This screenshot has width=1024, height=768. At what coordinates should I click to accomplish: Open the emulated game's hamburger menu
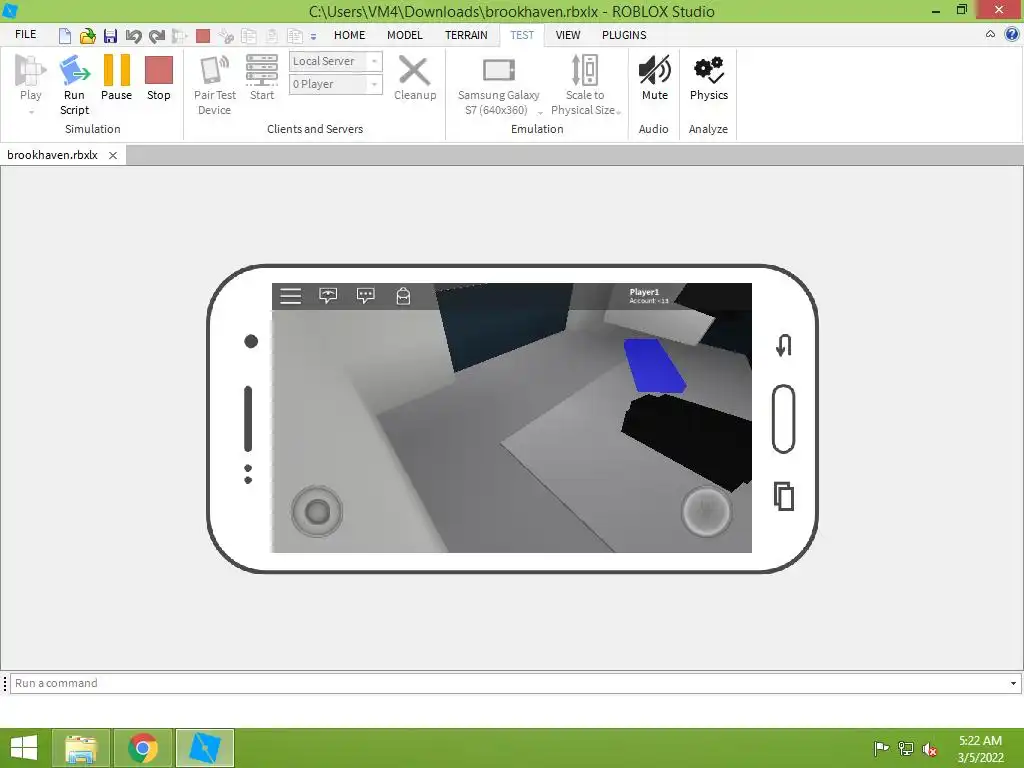291,296
